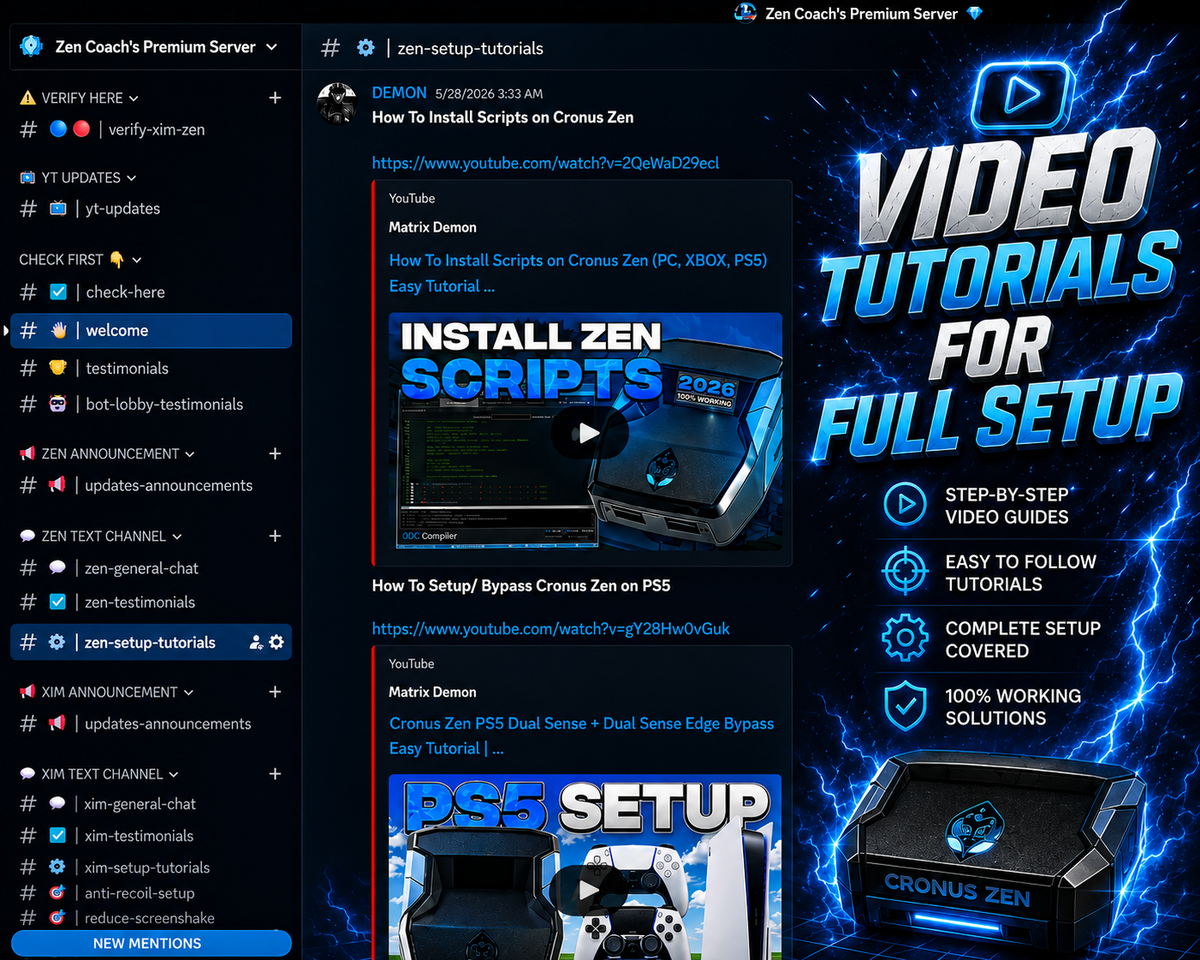Open channel settings gear for zen-setup-tutorials

[277, 642]
